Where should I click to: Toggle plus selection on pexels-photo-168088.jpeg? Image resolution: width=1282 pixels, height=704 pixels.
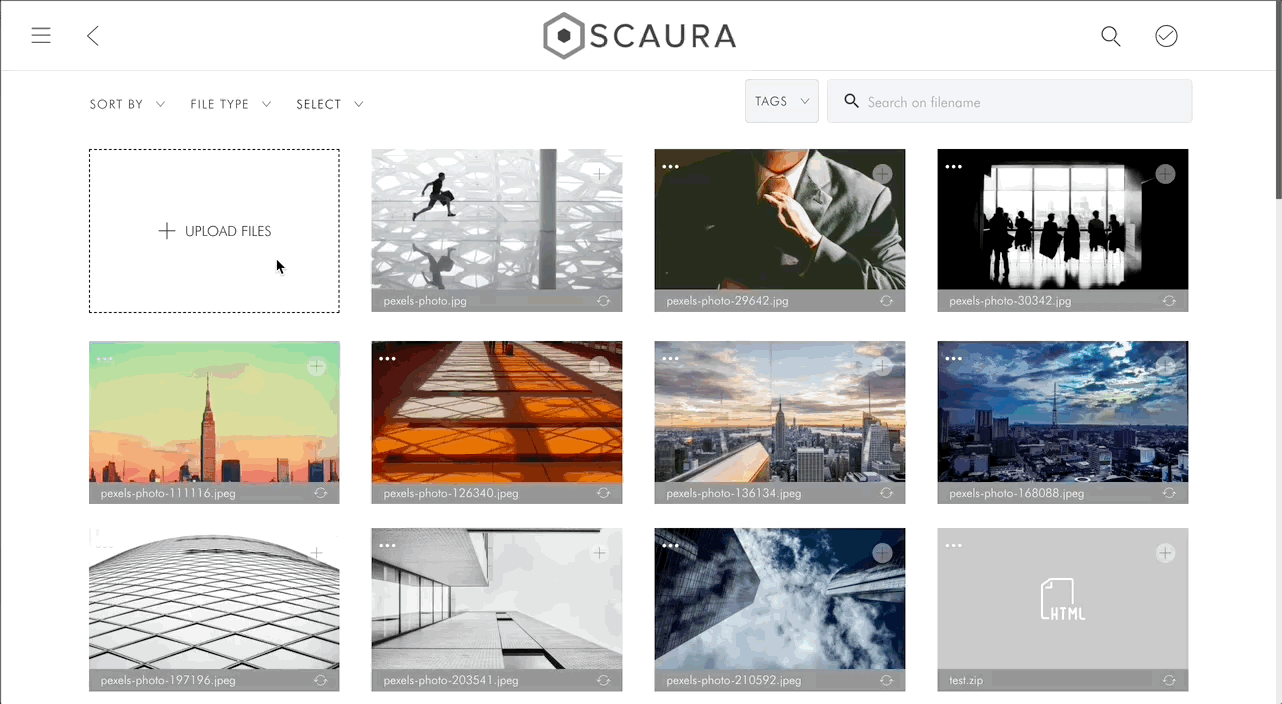click(x=1165, y=367)
